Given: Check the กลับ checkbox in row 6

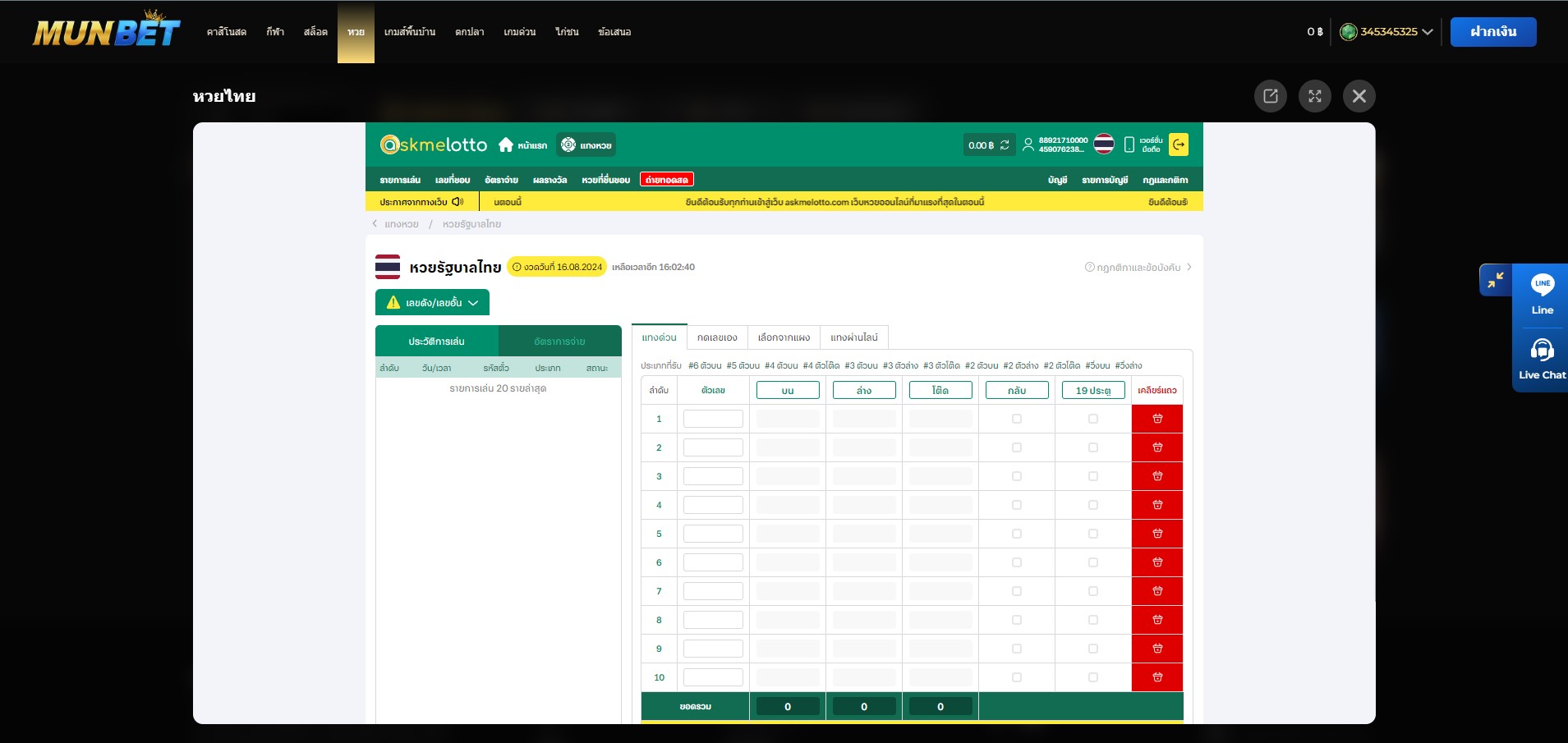Looking at the screenshot, I should click(x=1017, y=562).
